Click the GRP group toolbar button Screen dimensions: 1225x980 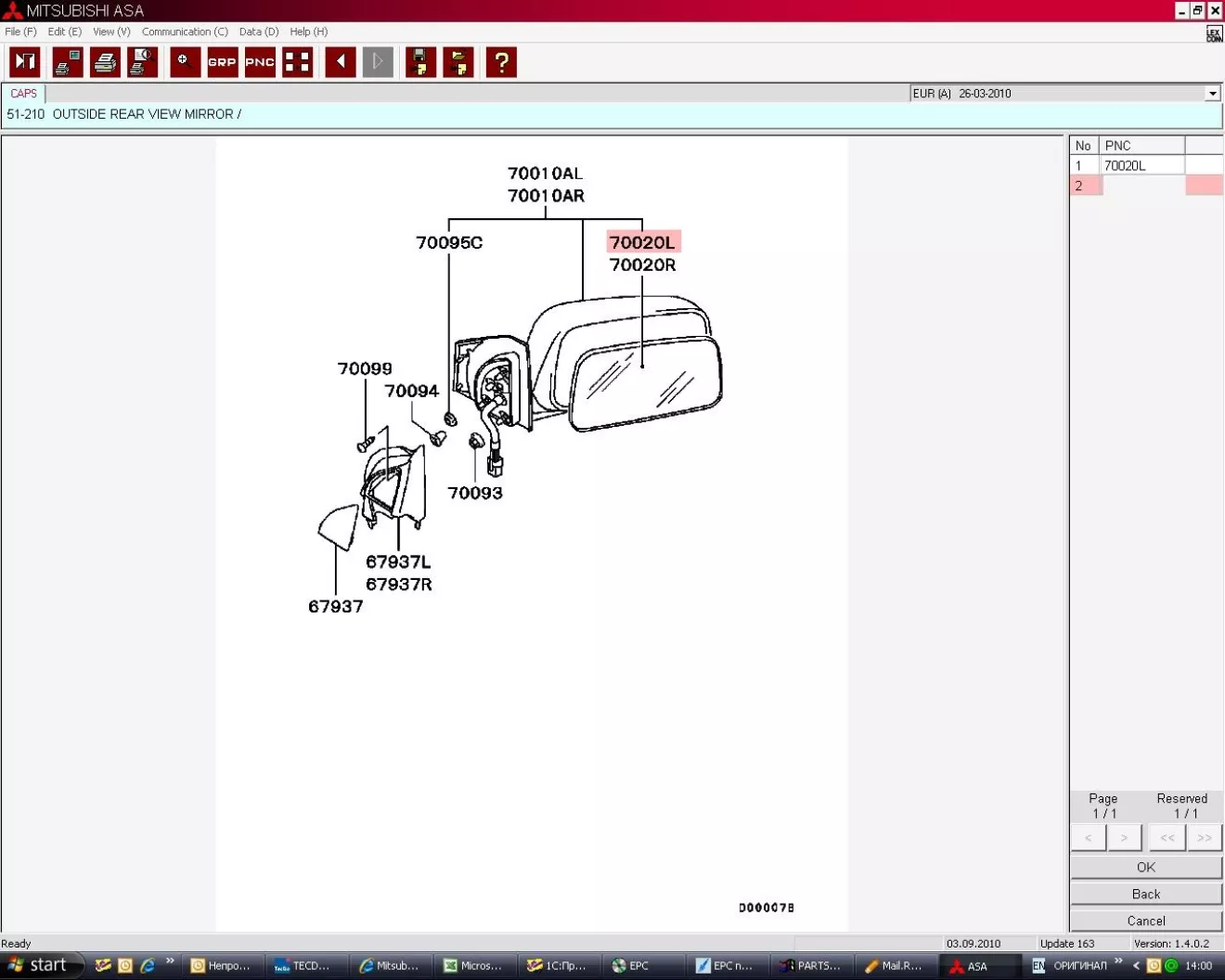(x=222, y=62)
